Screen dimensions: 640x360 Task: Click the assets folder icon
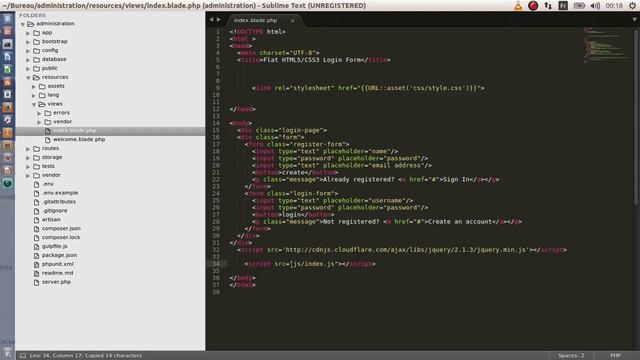(x=42, y=86)
